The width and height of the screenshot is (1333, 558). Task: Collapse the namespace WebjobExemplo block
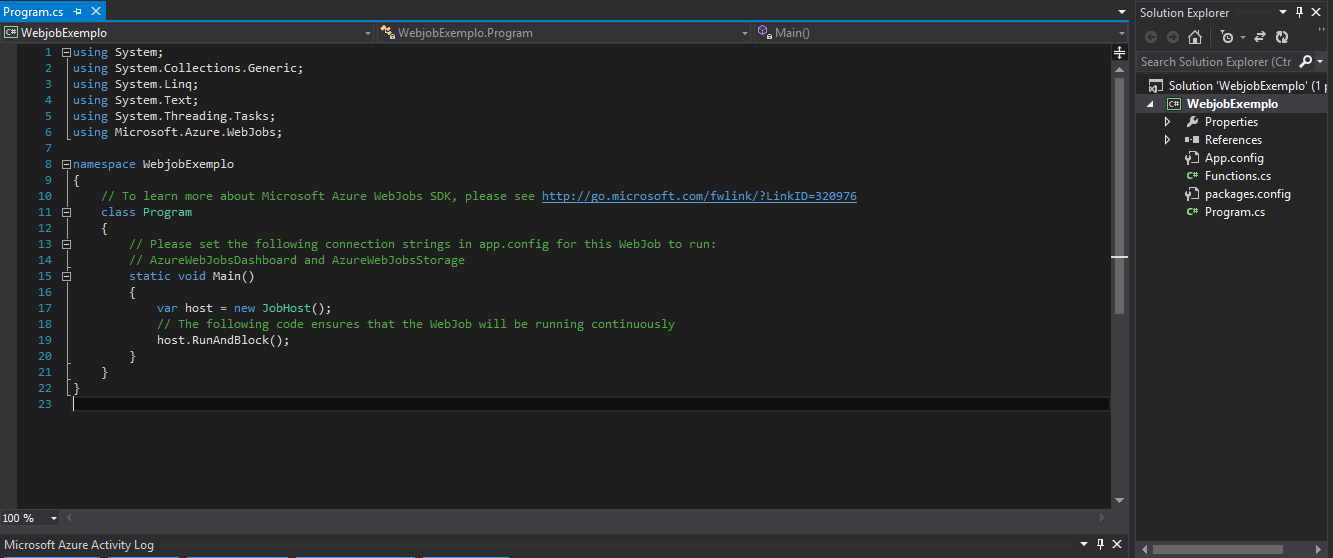tap(66, 164)
